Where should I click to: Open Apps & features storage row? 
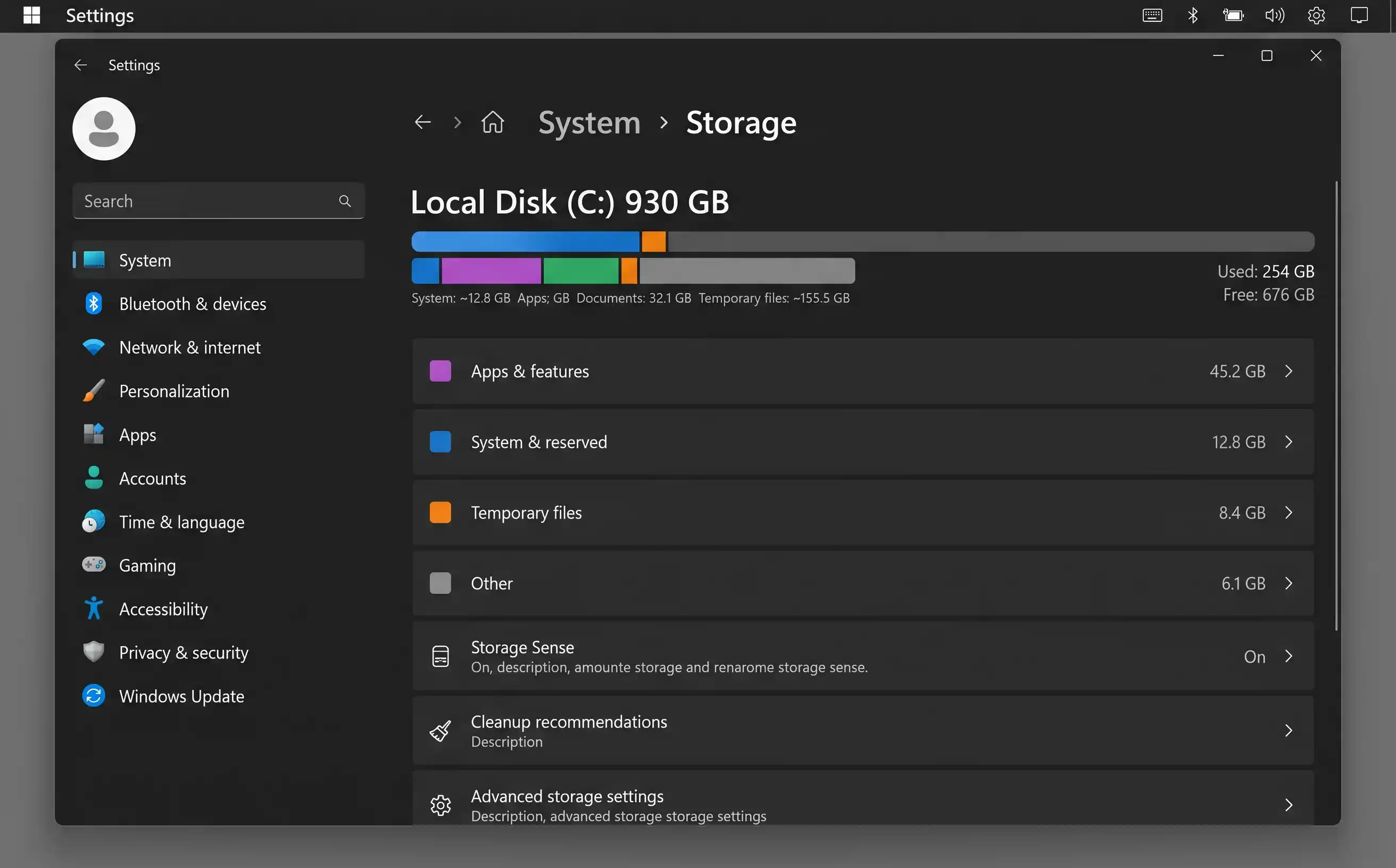click(x=863, y=371)
